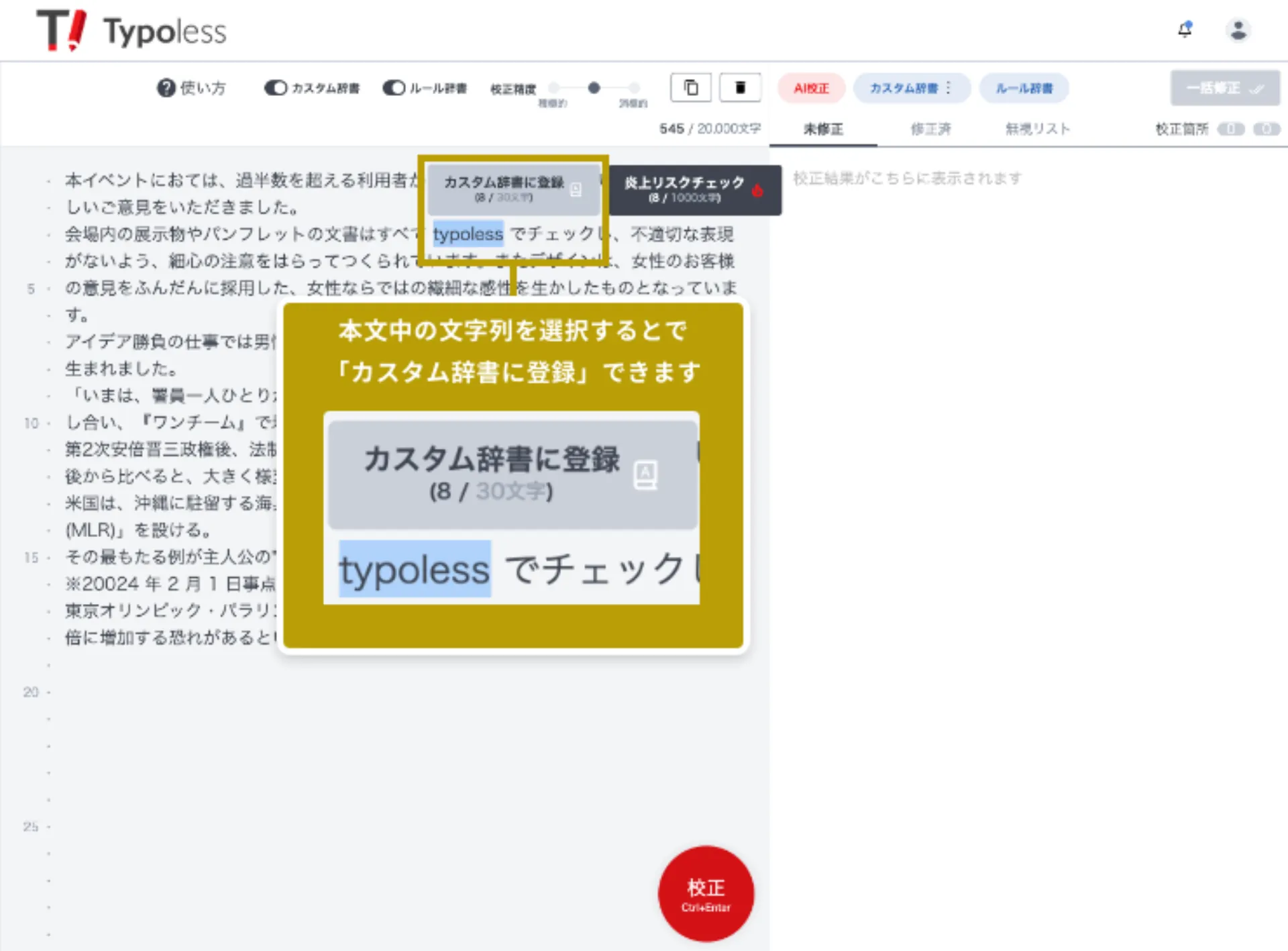Click the line starting 倍に増加する恐れ
The image size is (1288, 951).
click(170, 637)
